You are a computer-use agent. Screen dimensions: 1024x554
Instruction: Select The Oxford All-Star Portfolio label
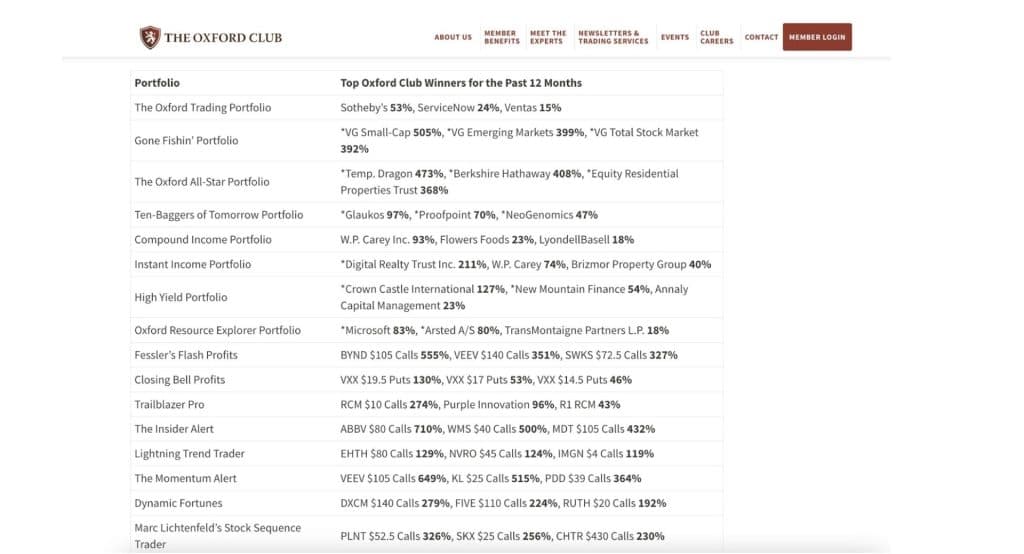tap(202, 182)
